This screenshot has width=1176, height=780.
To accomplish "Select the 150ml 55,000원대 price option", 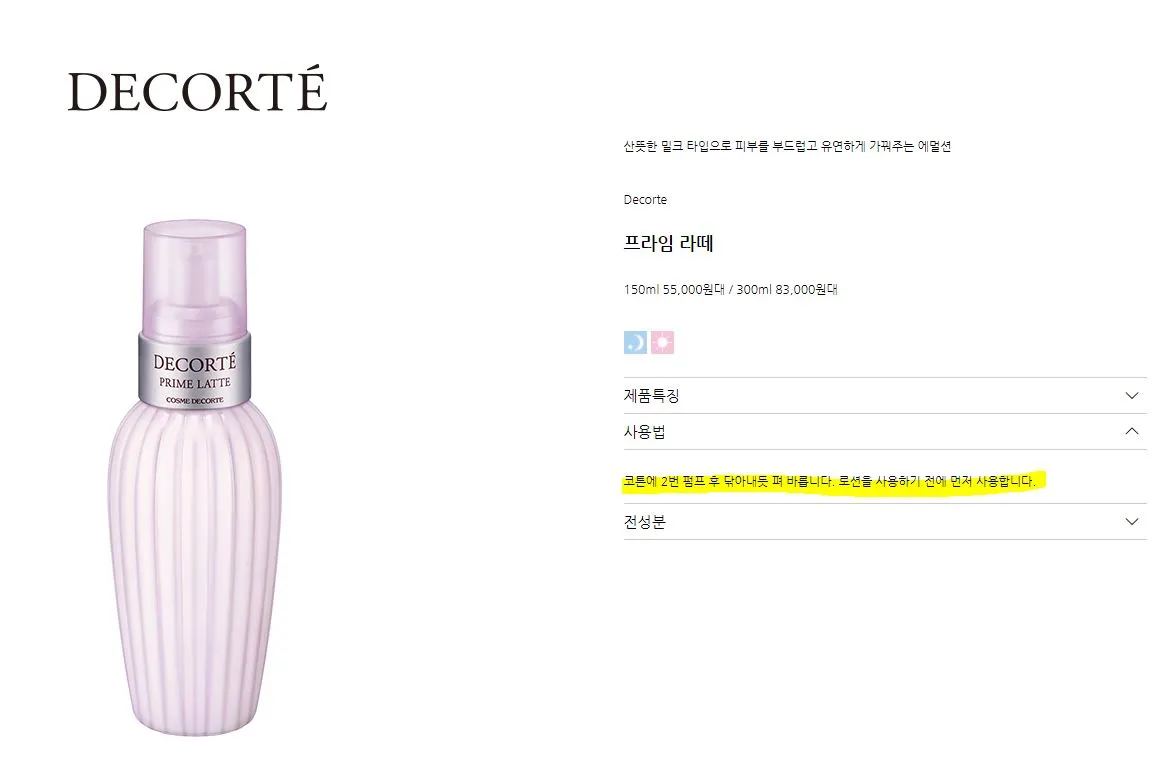I will (x=674, y=290).
